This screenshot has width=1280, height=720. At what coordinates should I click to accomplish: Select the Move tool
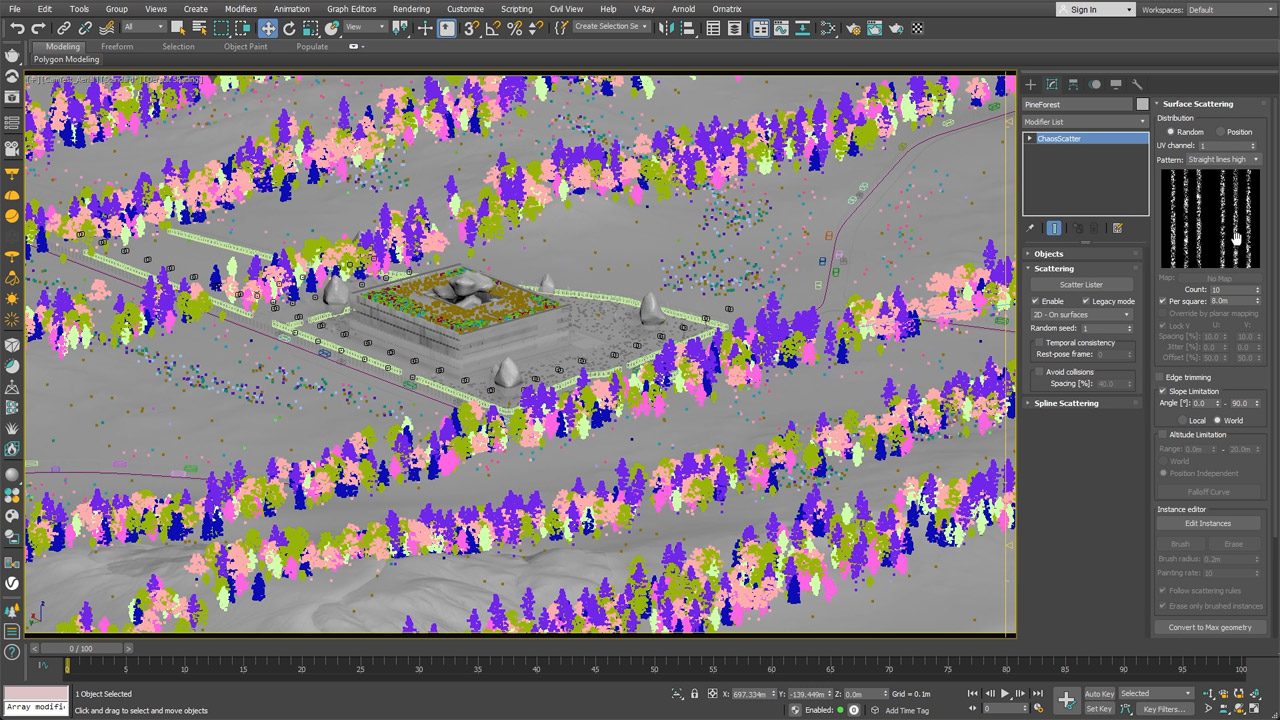tap(267, 28)
